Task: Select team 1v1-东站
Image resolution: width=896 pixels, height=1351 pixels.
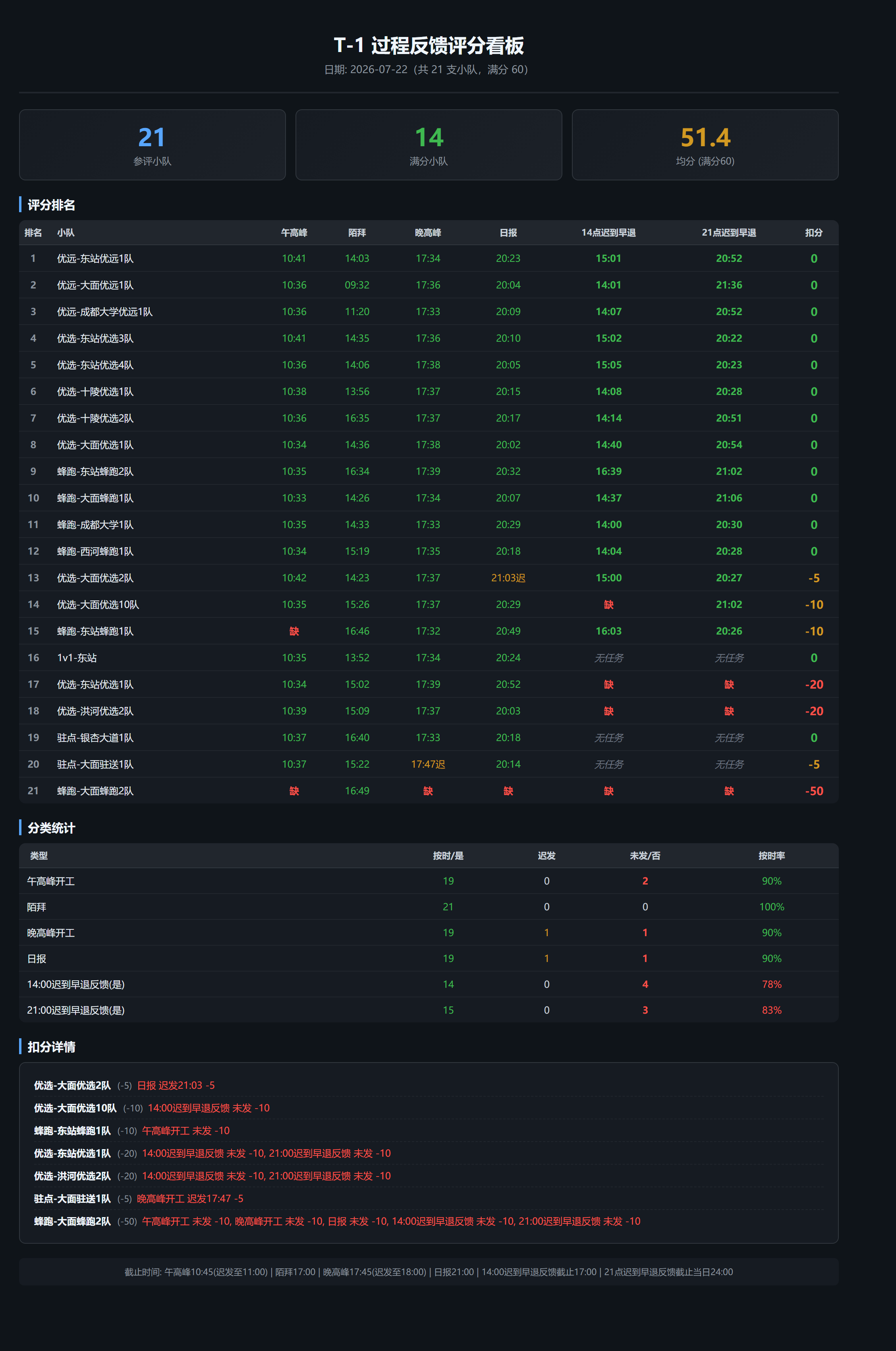Action: point(77,658)
